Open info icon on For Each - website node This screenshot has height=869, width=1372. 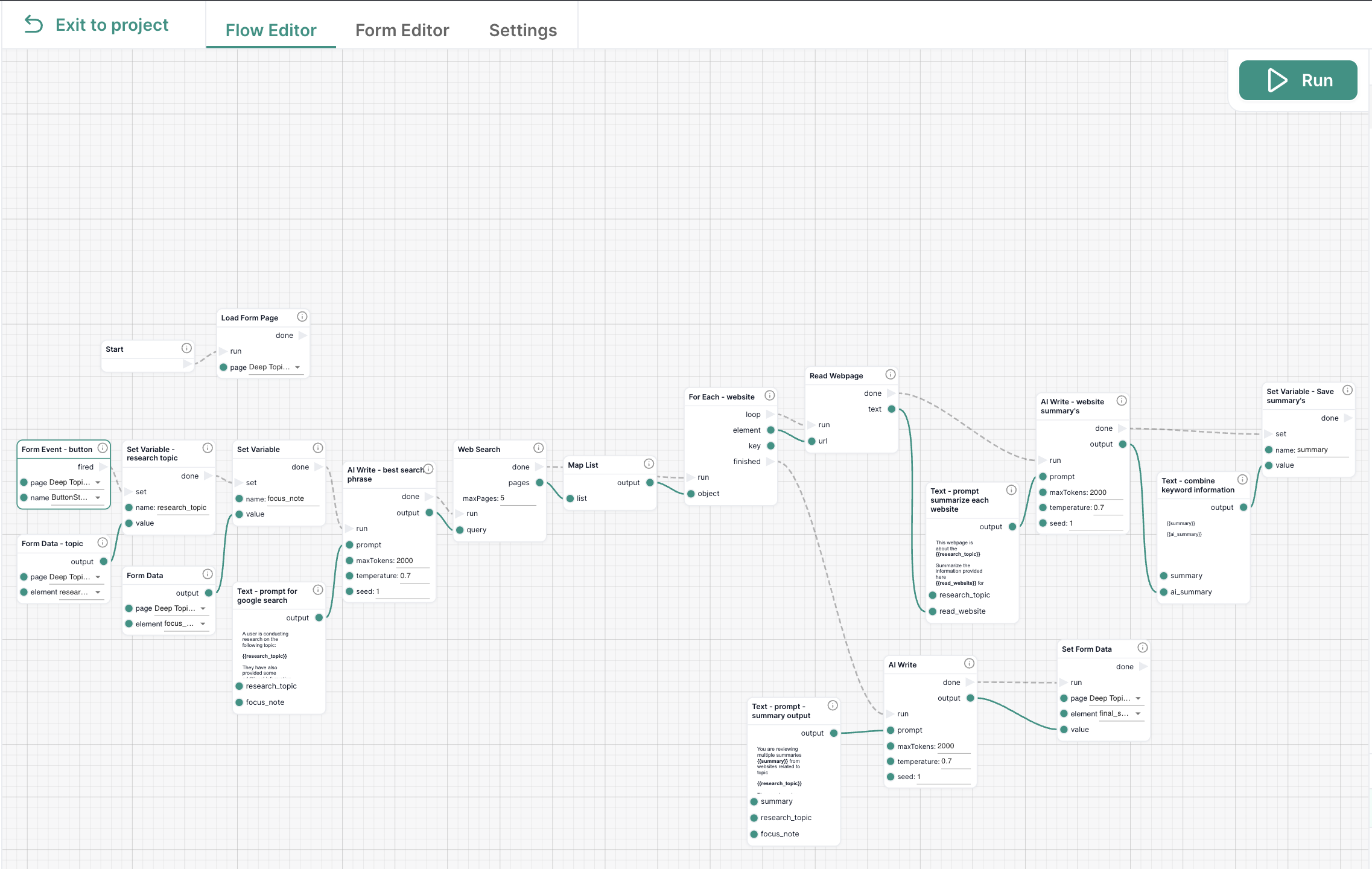coord(770,395)
